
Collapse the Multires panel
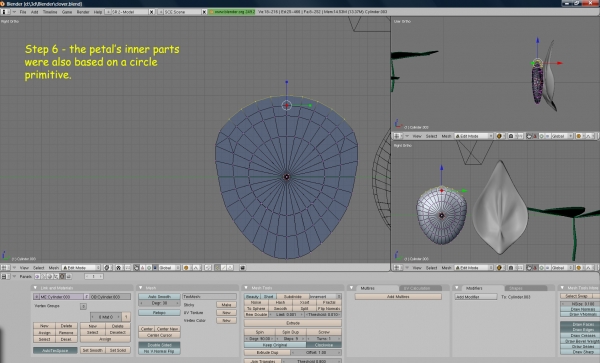(351, 288)
